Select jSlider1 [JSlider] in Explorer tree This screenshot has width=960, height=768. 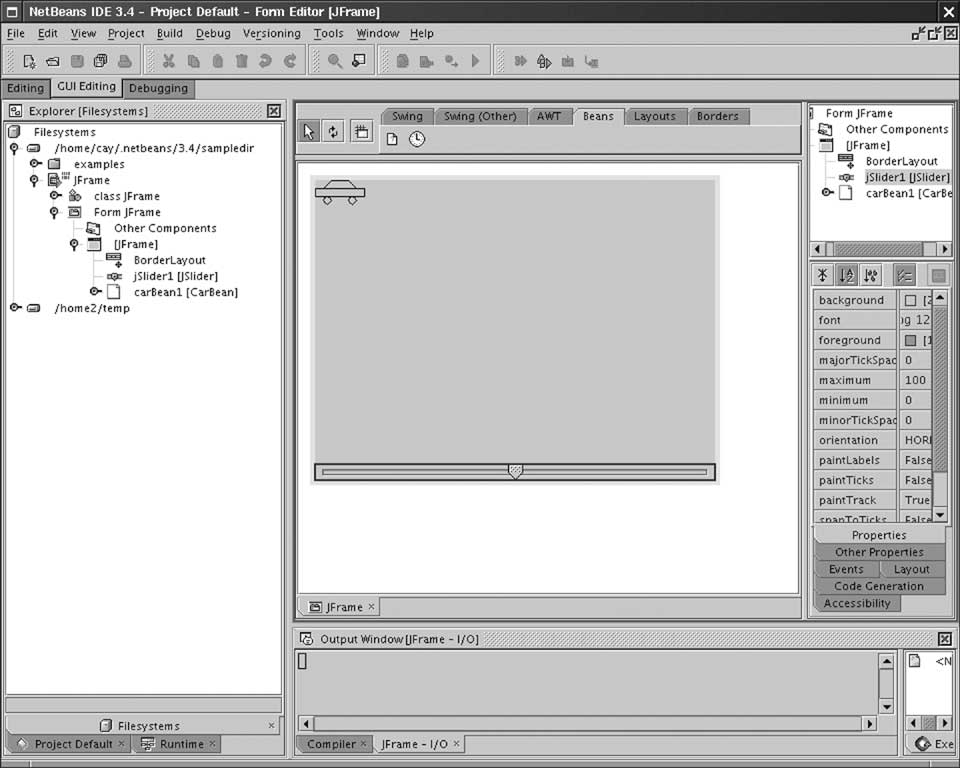[176, 276]
